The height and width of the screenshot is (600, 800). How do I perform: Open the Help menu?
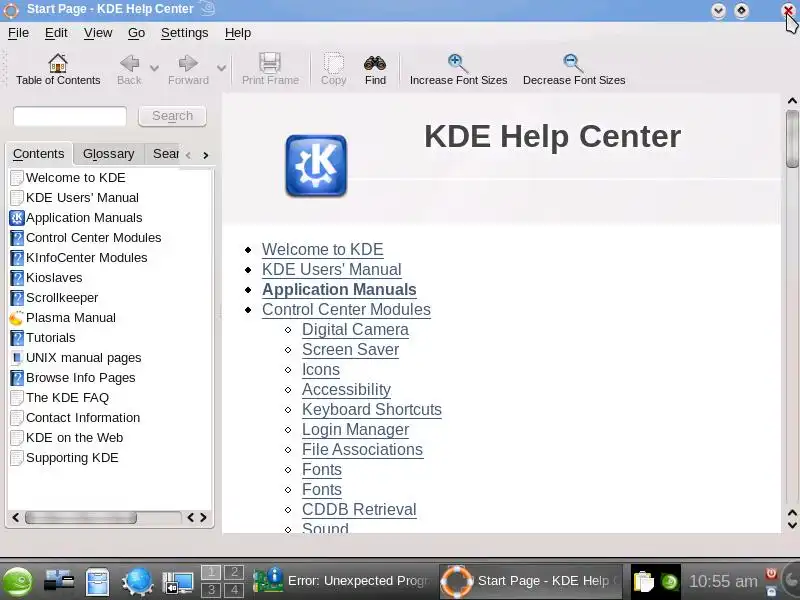tap(238, 33)
